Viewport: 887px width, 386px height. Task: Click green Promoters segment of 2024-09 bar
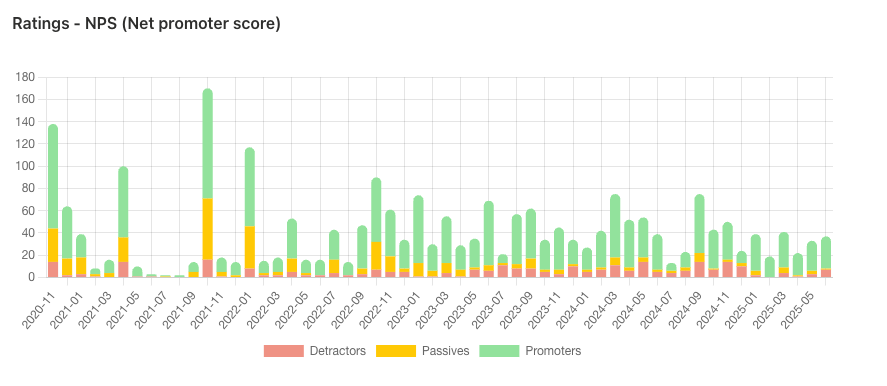700,224
